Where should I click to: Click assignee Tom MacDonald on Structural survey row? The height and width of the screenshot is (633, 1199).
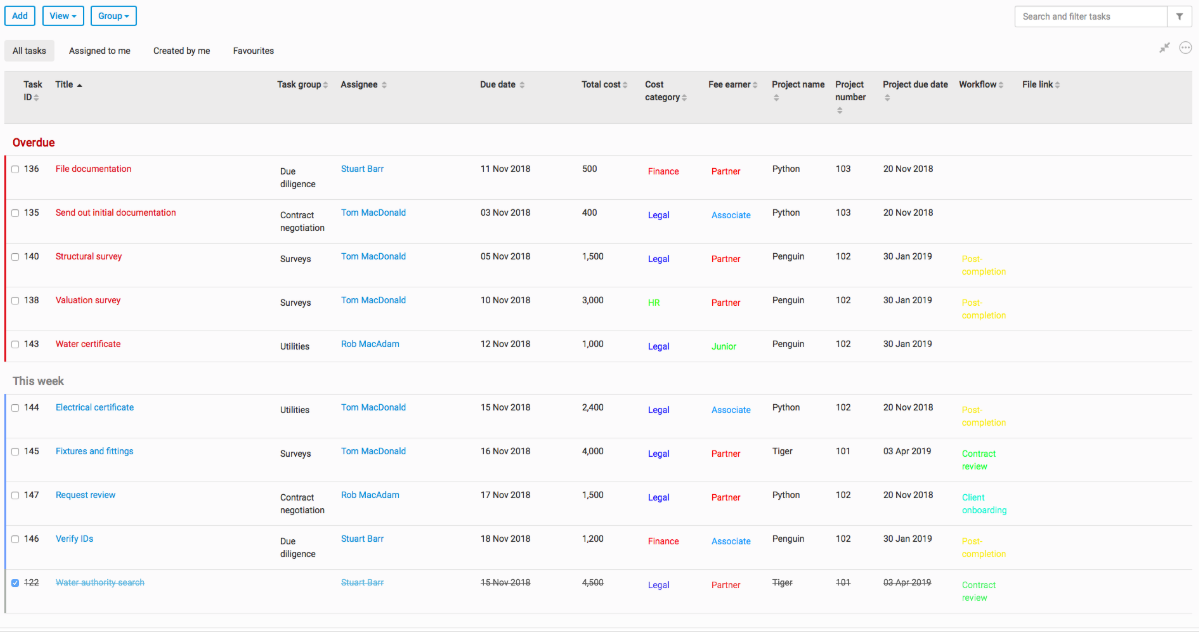tap(373, 256)
